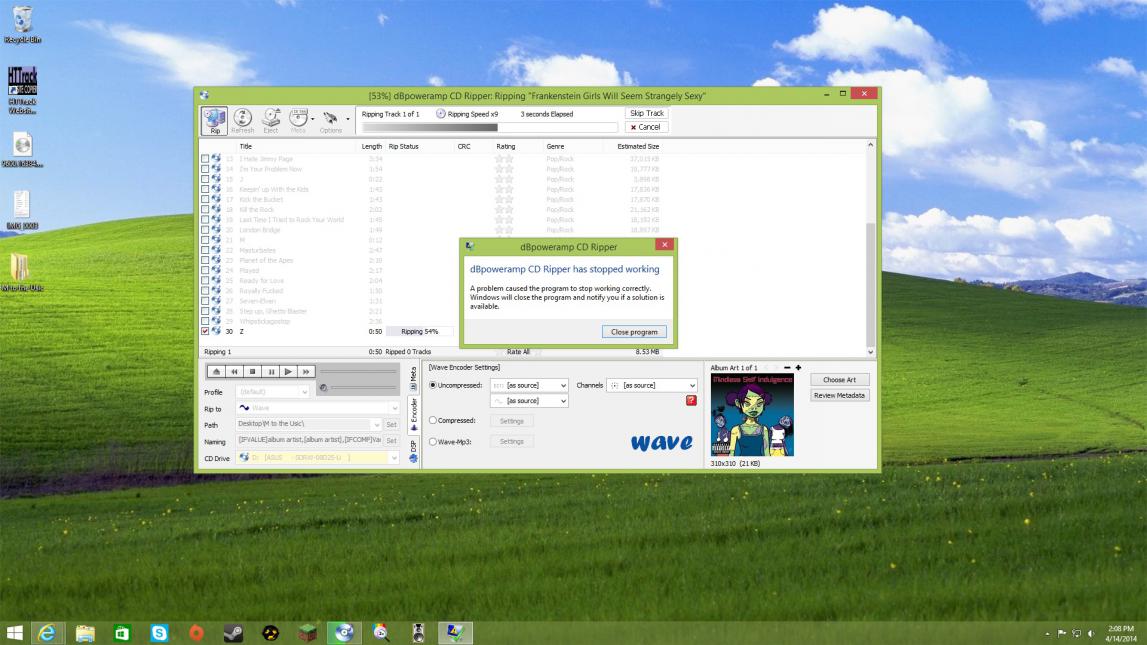Select the Compressed radio button
The height and width of the screenshot is (645, 1147).
[x=433, y=421]
